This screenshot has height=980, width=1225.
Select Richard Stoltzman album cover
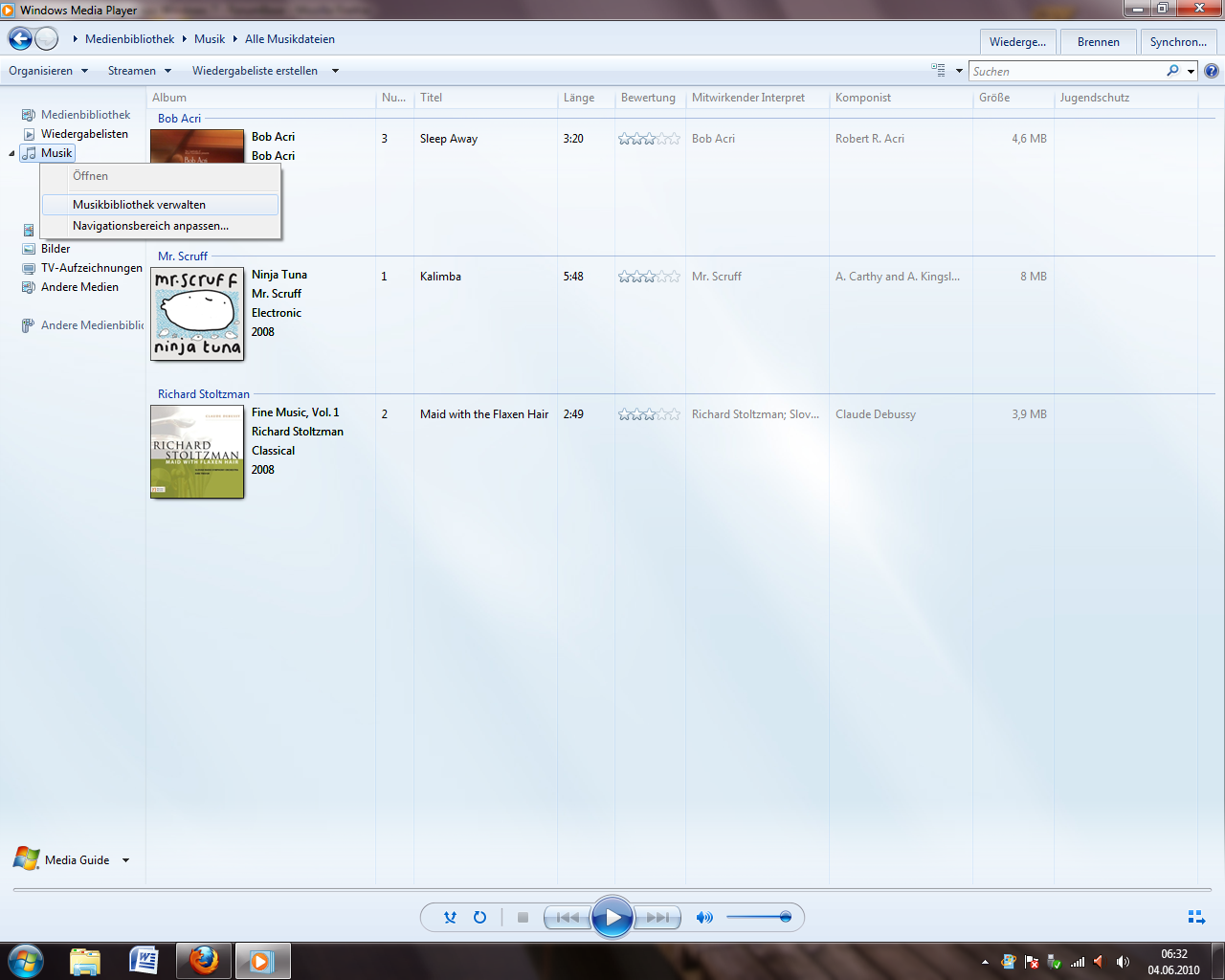197,452
